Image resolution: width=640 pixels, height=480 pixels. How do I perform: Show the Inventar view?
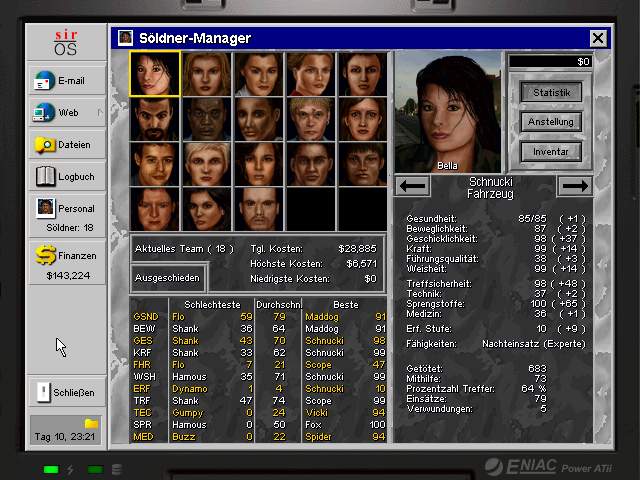tap(551, 152)
